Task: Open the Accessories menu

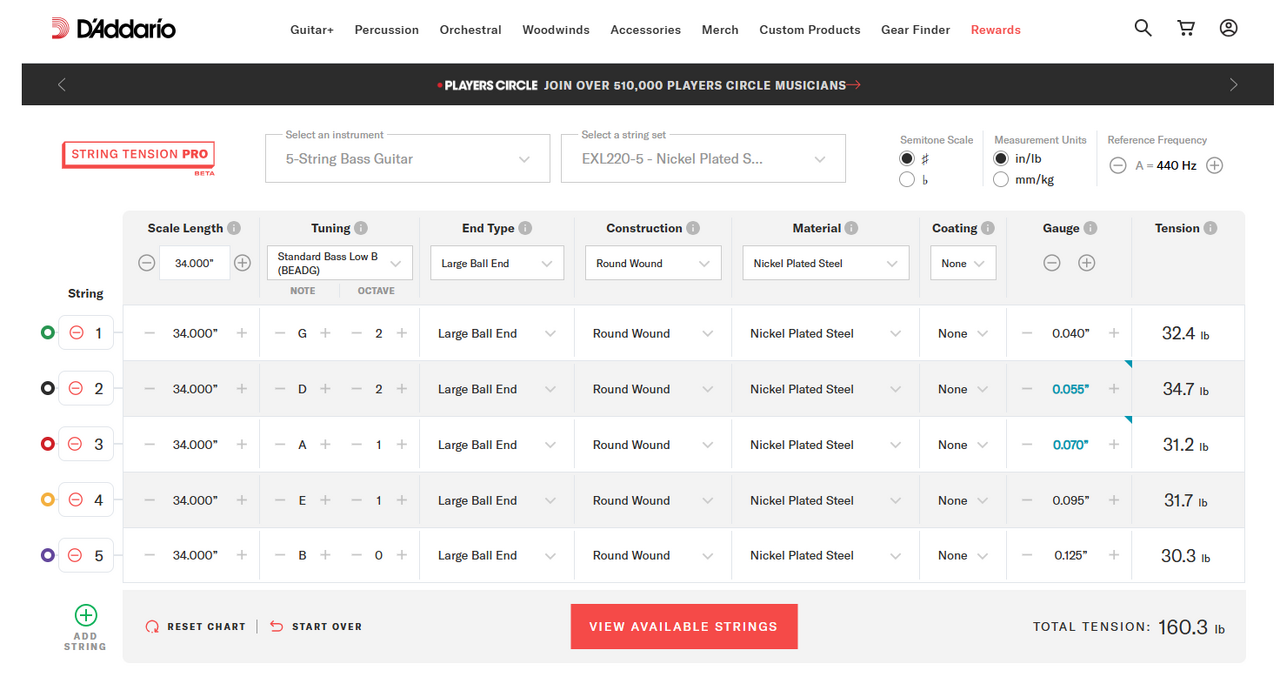Action: (646, 30)
